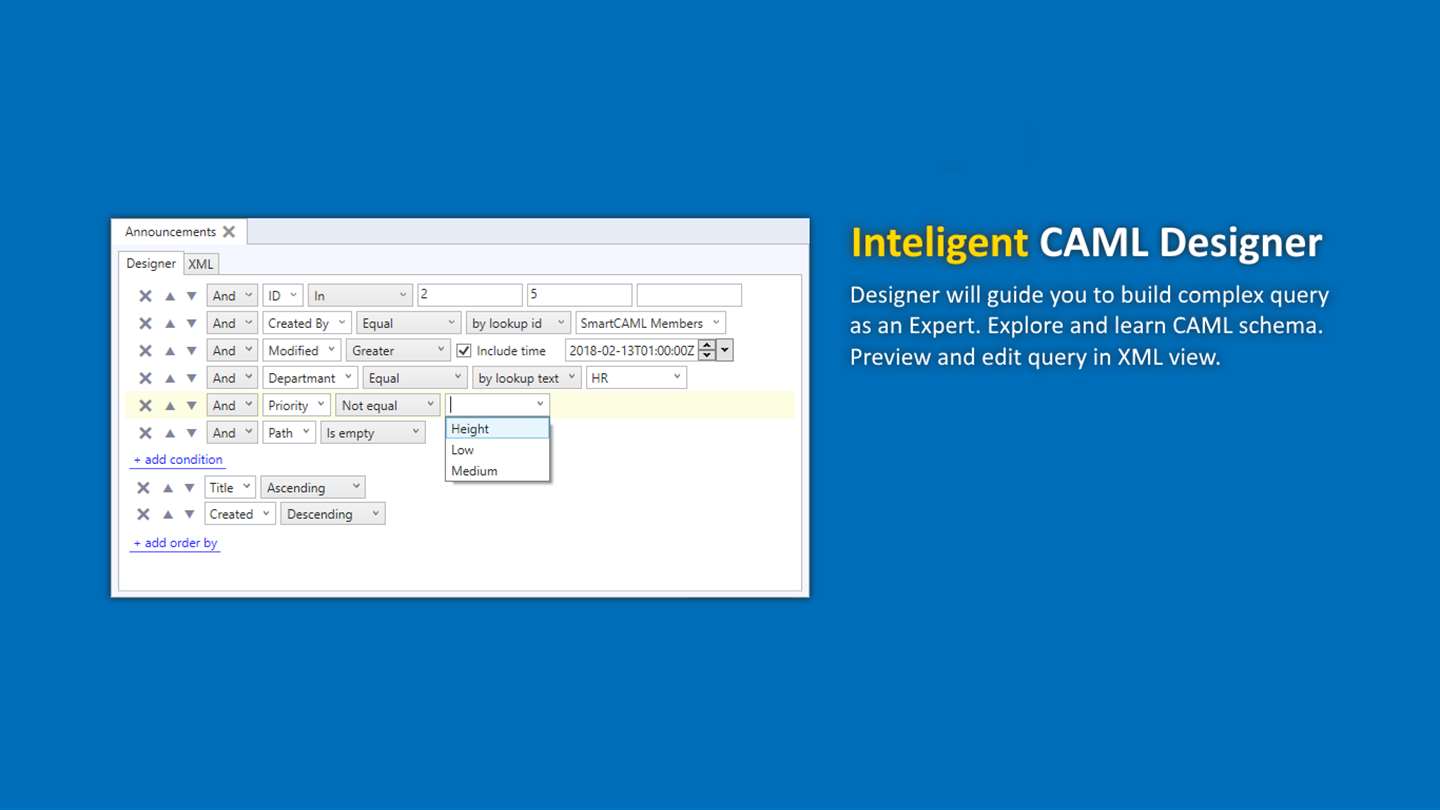Open the date picker dropdown arrow
The height and width of the screenshot is (810, 1440).
point(725,350)
